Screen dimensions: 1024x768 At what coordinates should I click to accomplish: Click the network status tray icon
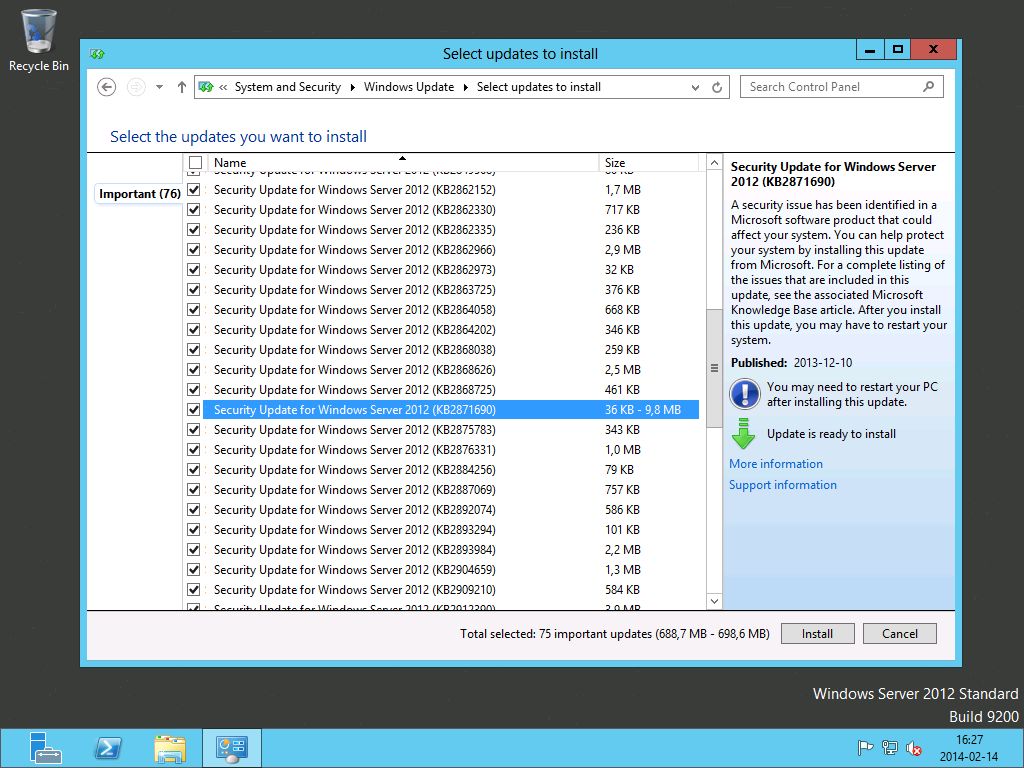click(x=889, y=748)
